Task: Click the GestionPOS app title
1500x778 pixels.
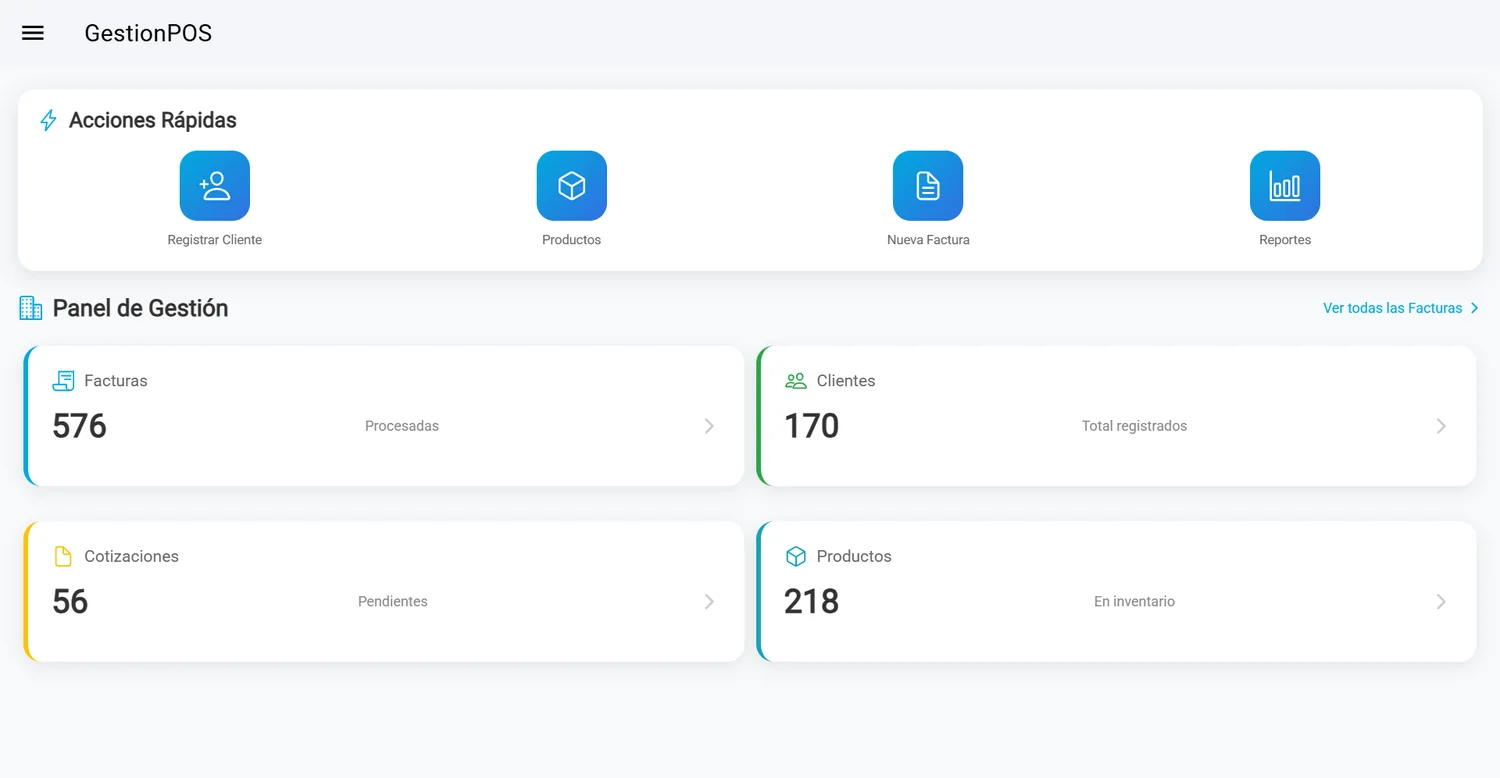Action: coord(148,33)
